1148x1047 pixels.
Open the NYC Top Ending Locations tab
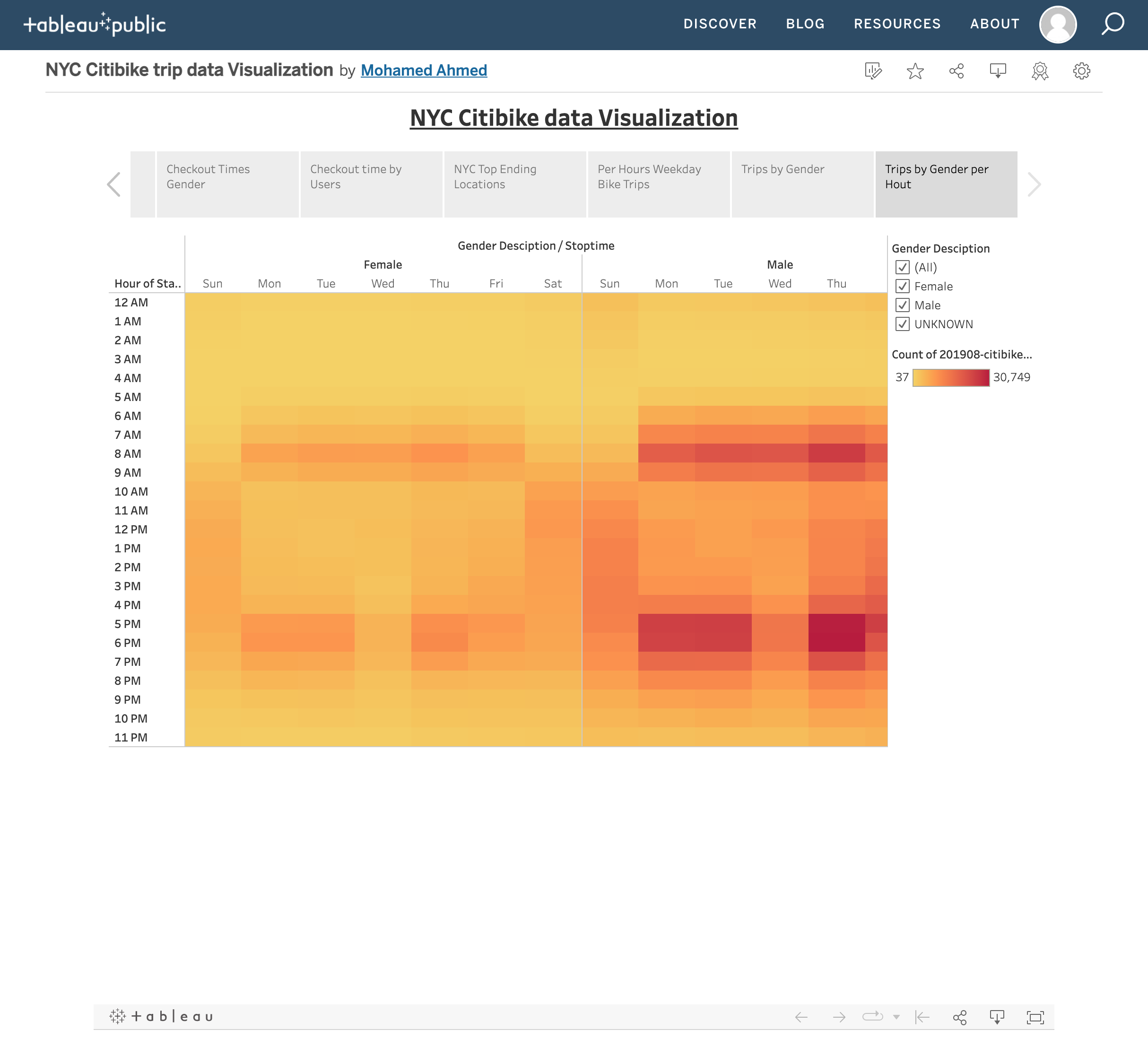515,184
